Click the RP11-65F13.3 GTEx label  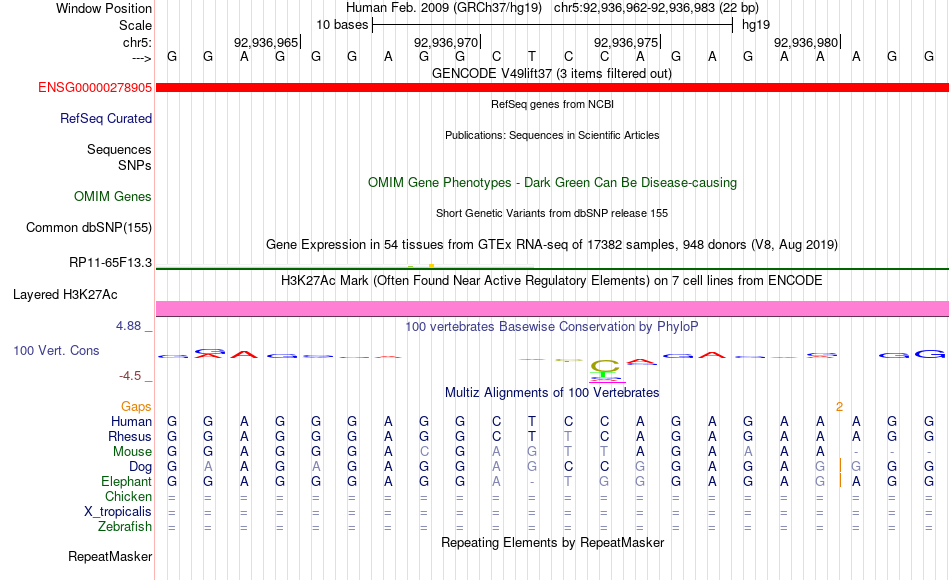(x=110, y=263)
